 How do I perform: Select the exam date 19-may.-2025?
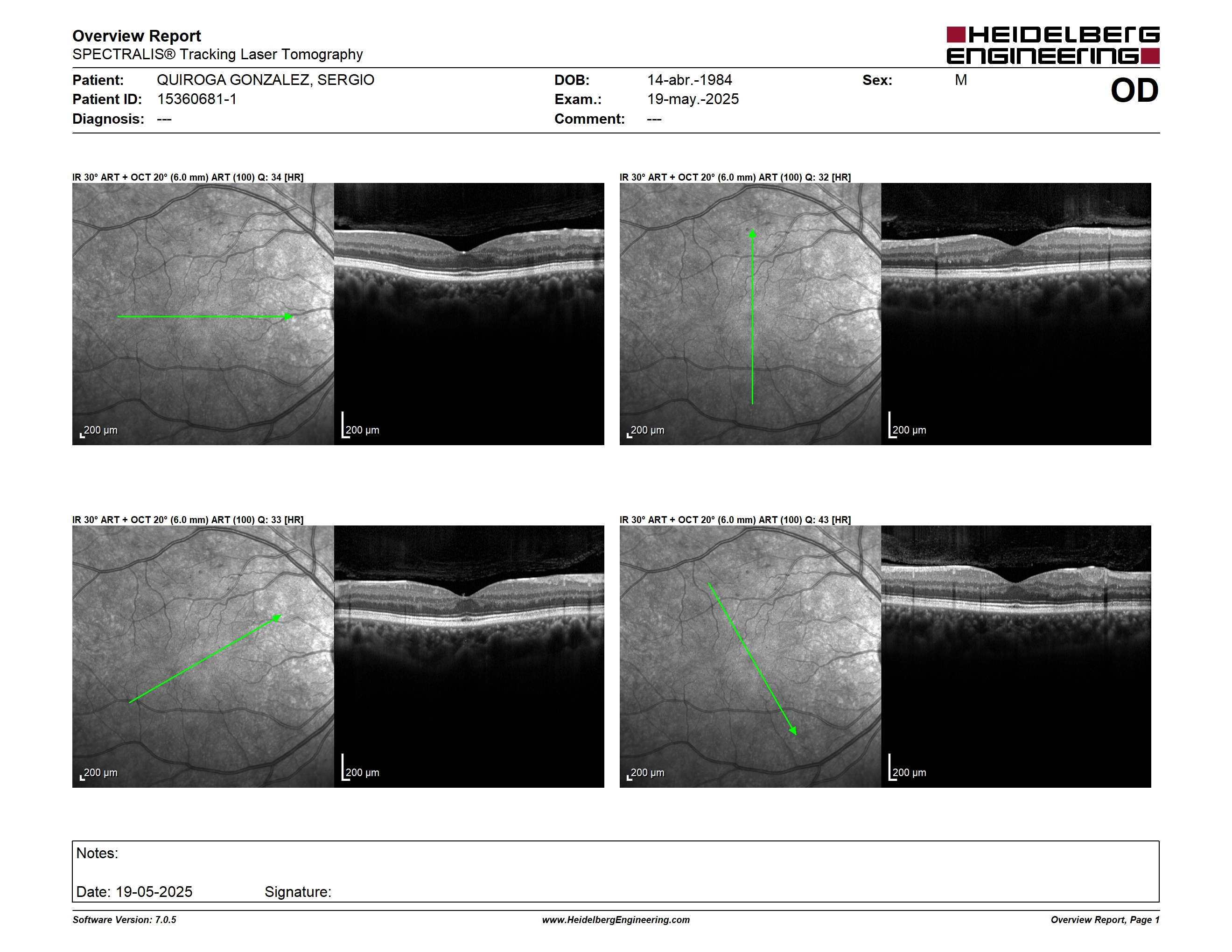click(693, 99)
